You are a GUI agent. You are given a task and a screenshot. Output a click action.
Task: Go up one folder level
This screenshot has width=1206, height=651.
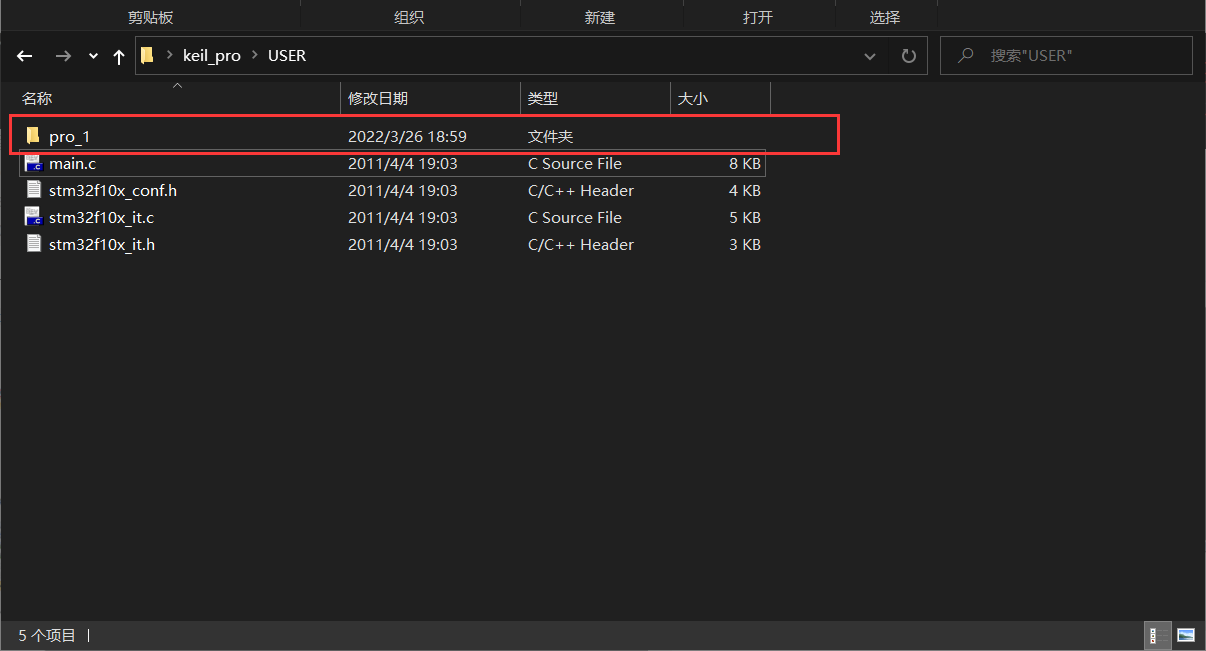(x=119, y=56)
